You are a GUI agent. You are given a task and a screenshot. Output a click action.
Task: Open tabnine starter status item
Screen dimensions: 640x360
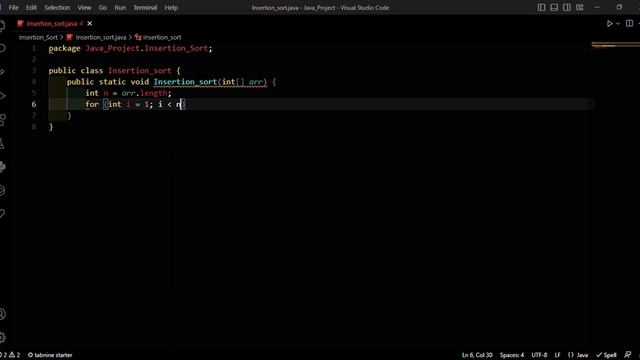[x=50, y=355]
